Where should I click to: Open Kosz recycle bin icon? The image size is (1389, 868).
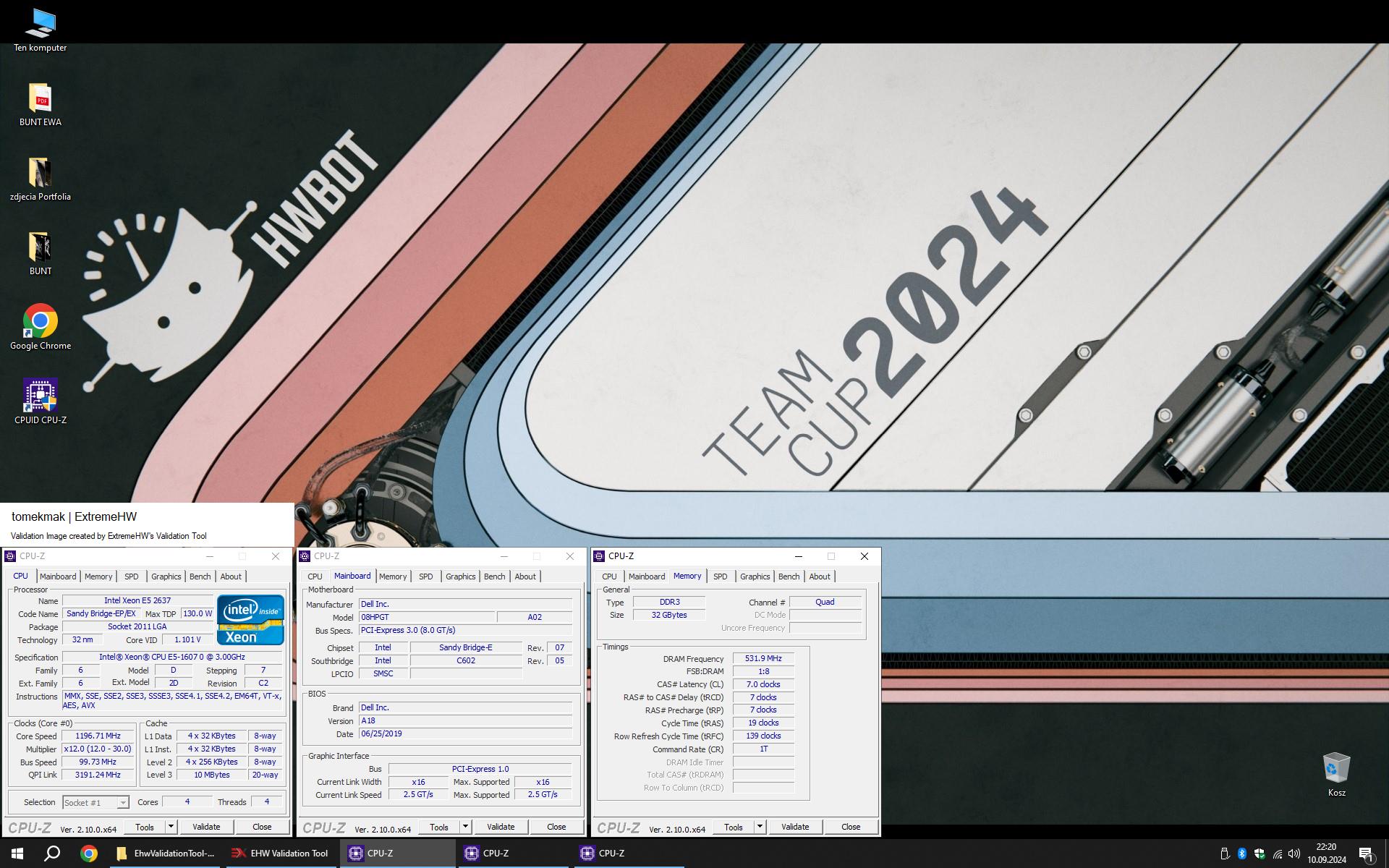coord(1336,775)
